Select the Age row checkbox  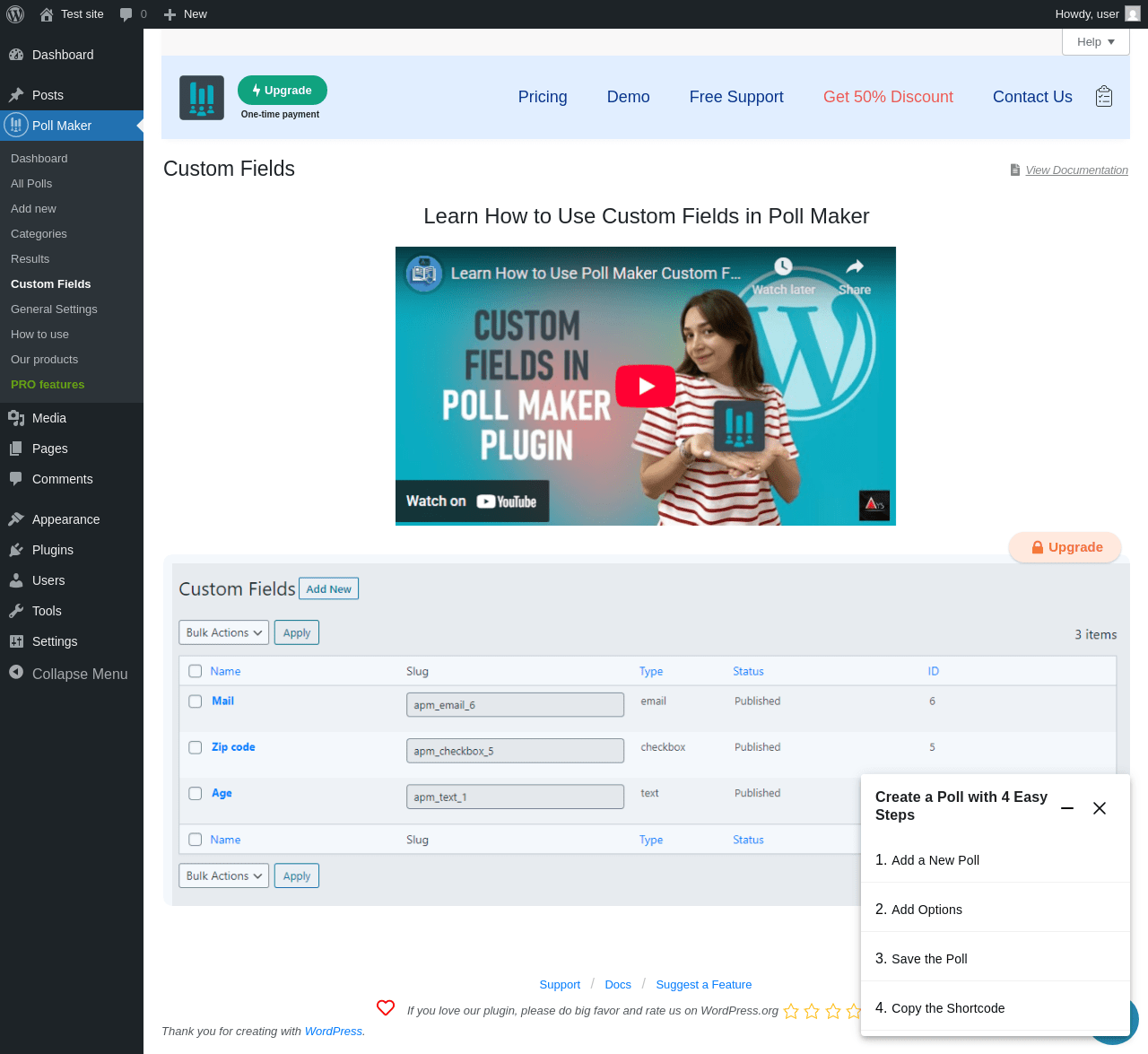tap(196, 793)
